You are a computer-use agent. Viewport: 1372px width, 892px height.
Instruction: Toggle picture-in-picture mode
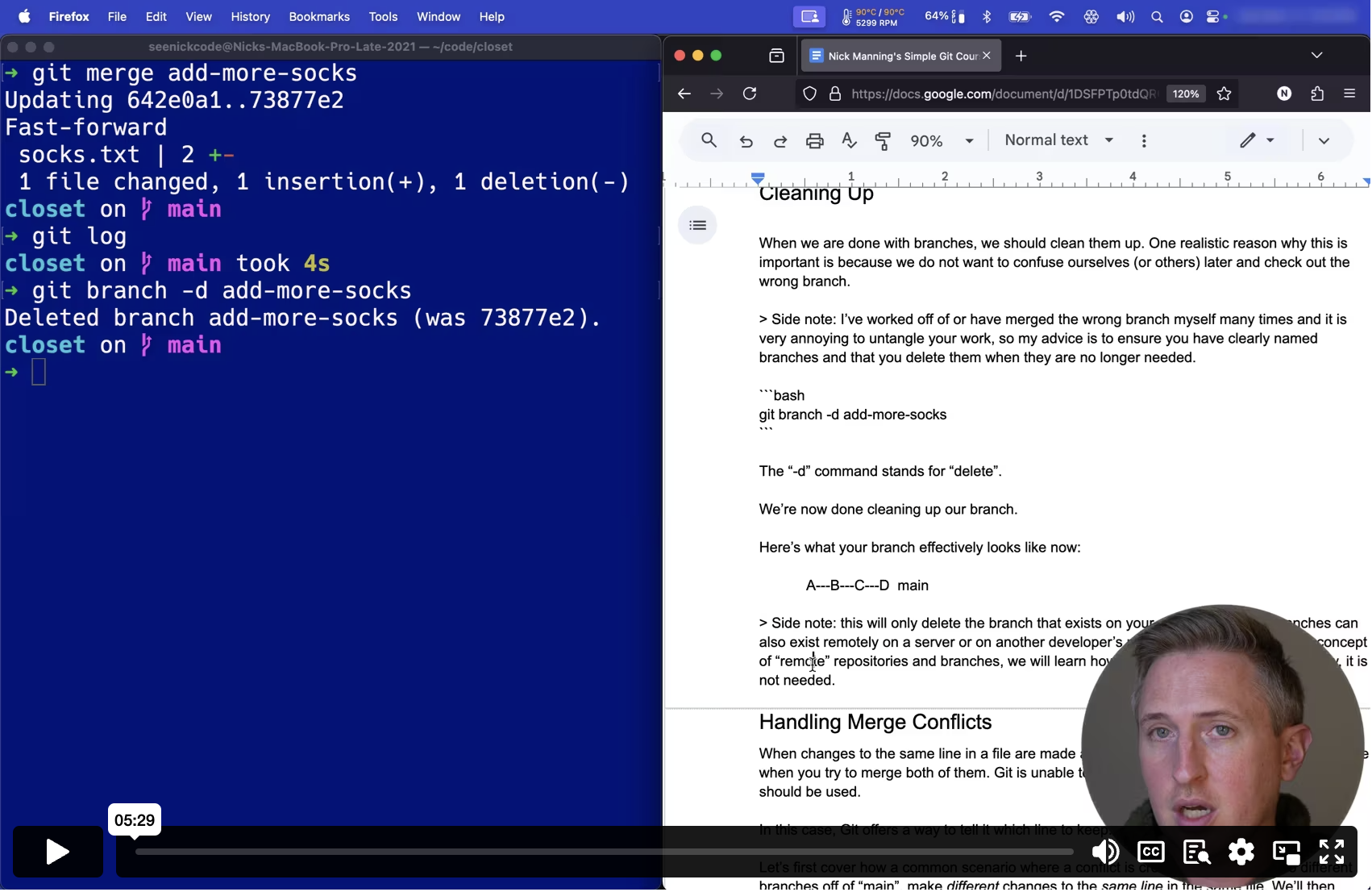point(1287,852)
